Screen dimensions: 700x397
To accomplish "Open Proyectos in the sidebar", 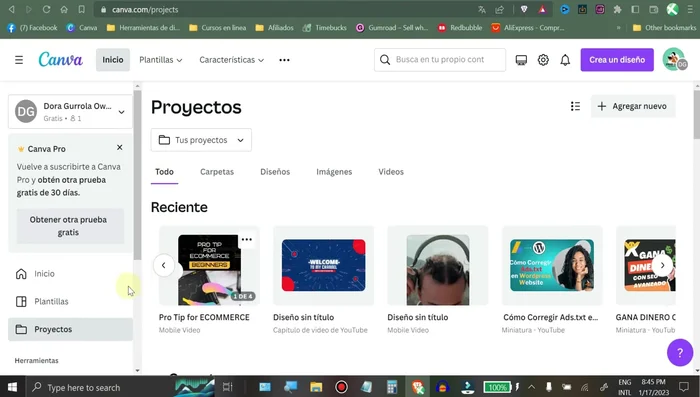I will (x=70, y=330).
